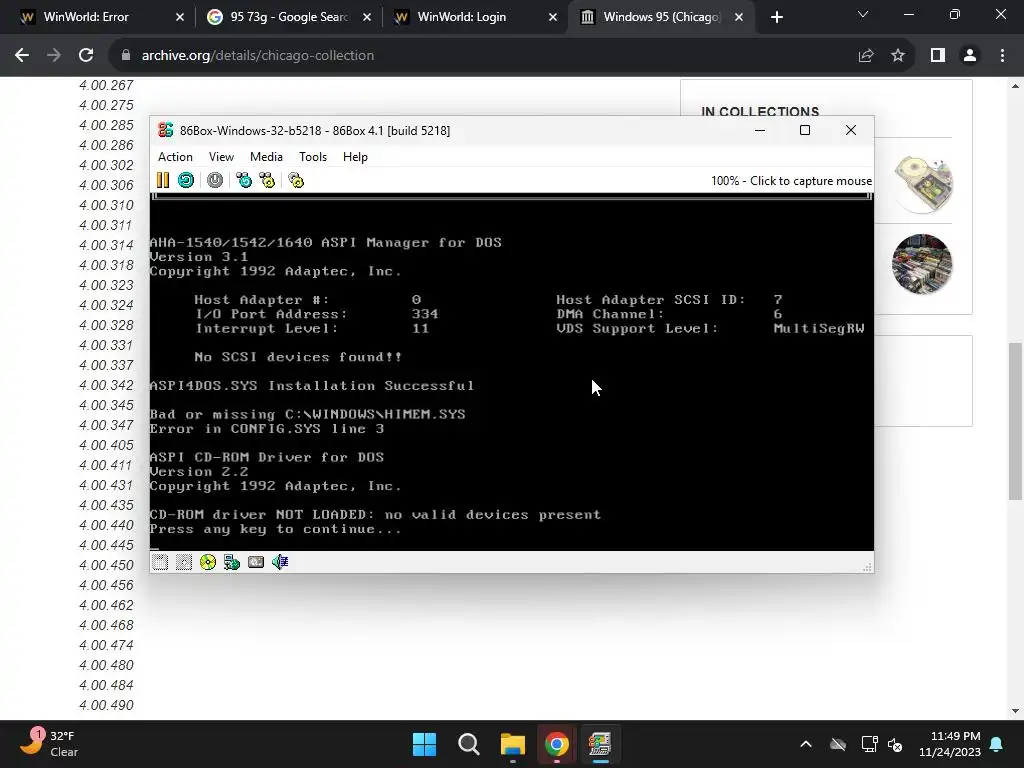Open the View menu in 86Box
This screenshot has height=768, width=1024.
coord(221,157)
